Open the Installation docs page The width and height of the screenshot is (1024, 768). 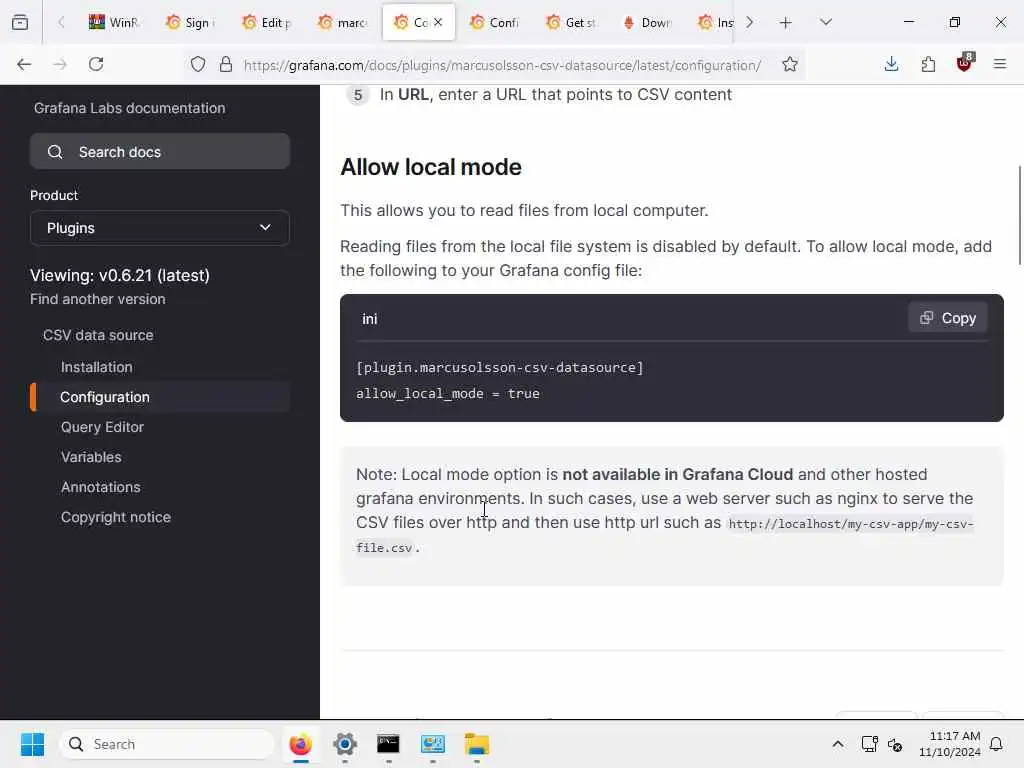point(97,367)
